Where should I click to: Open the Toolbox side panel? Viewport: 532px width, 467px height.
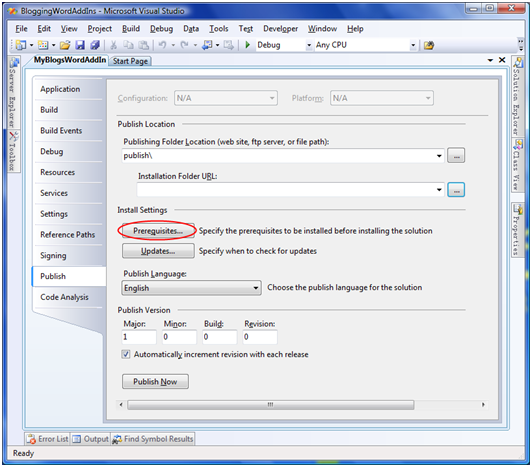(13, 151)
